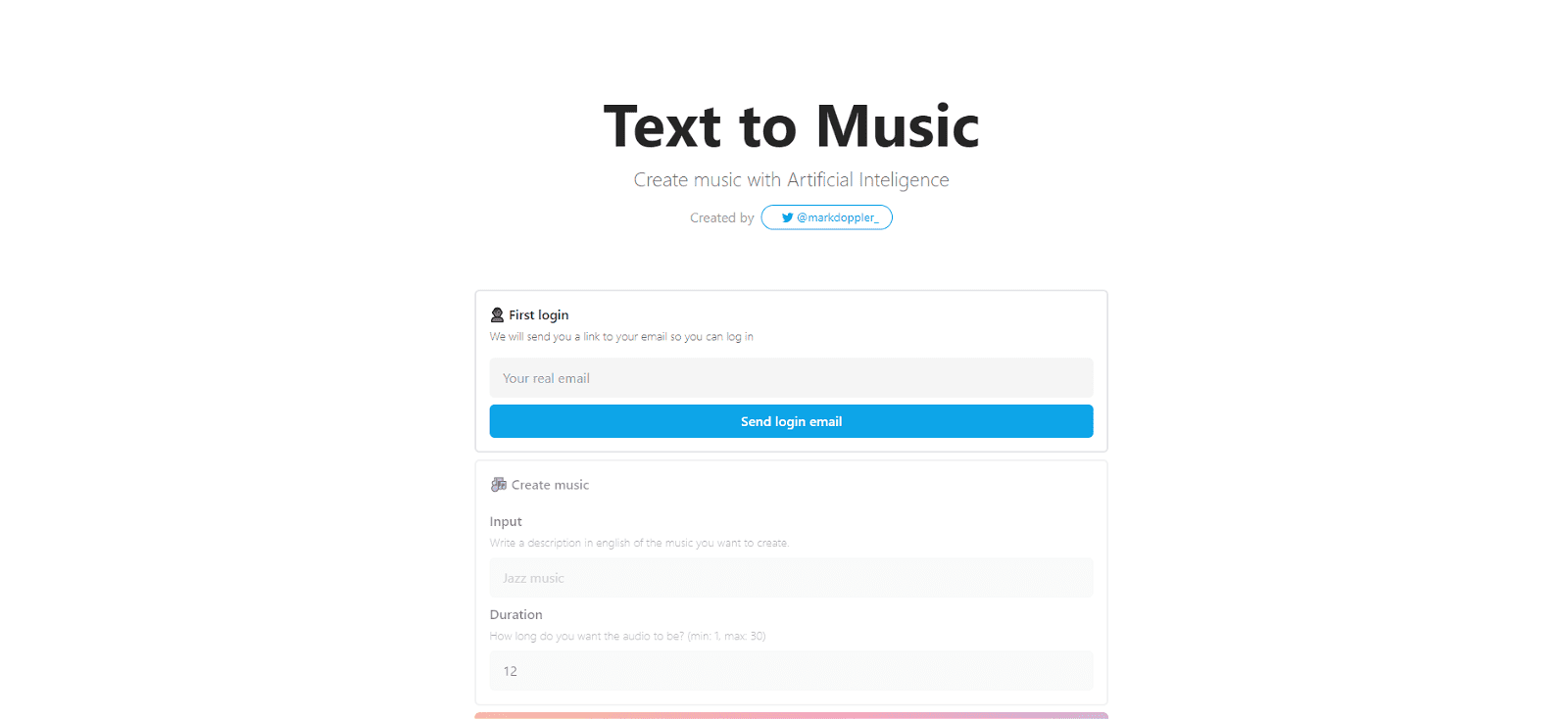Screen dimensions: 1568x719
Task: Click the Text to Music heading
Action: point(791,125)
